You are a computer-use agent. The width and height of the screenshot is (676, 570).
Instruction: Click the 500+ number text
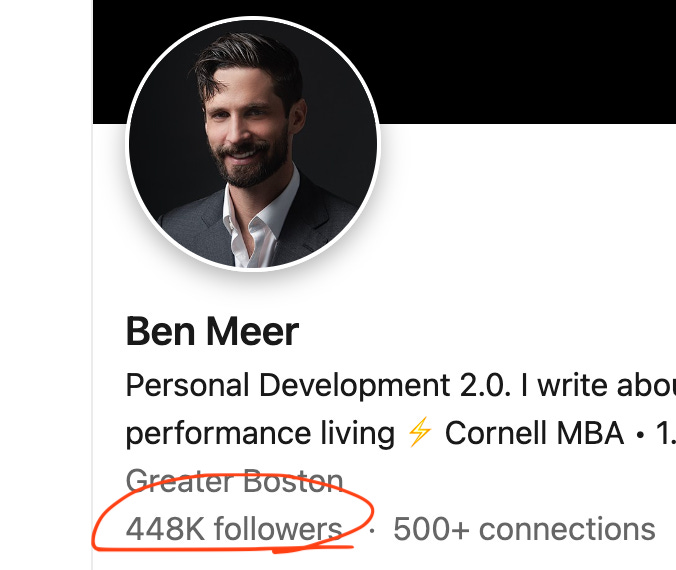(x=431, y=529)
